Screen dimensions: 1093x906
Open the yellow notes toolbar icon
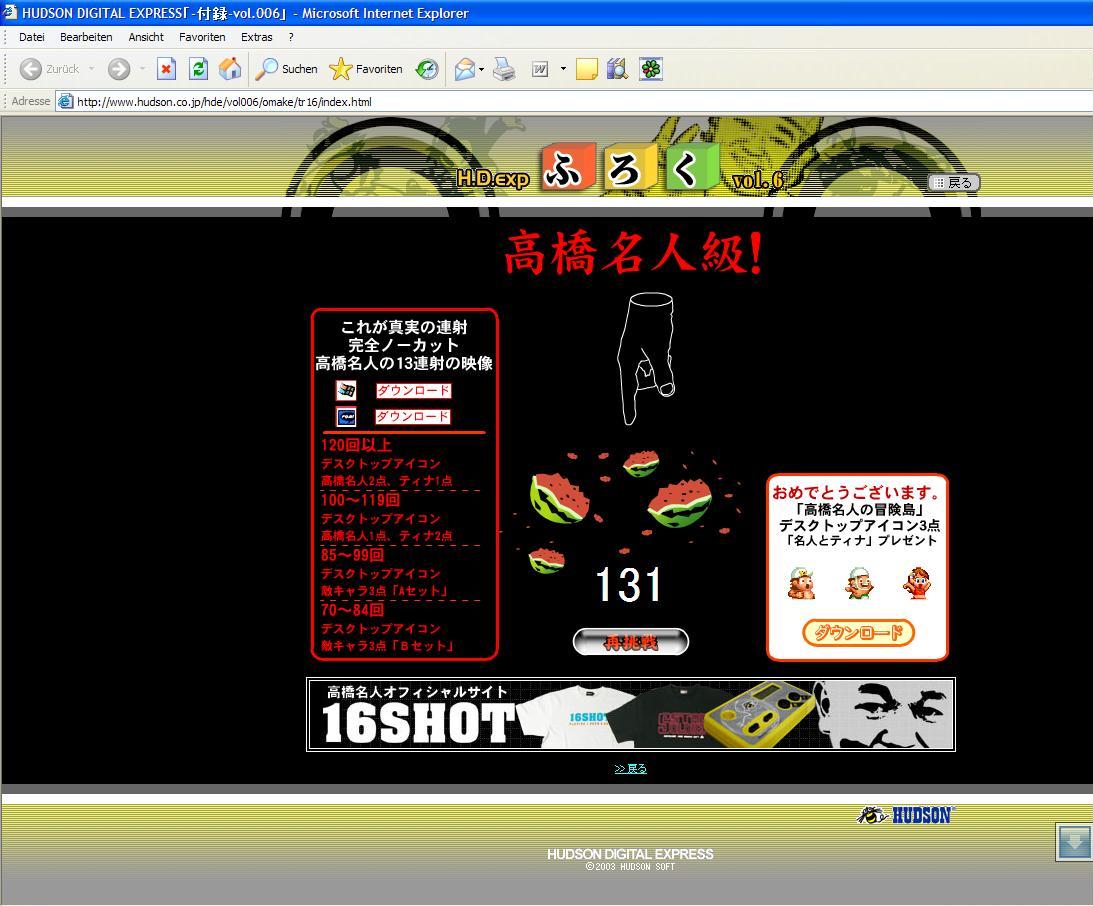(x=586, y=69)
